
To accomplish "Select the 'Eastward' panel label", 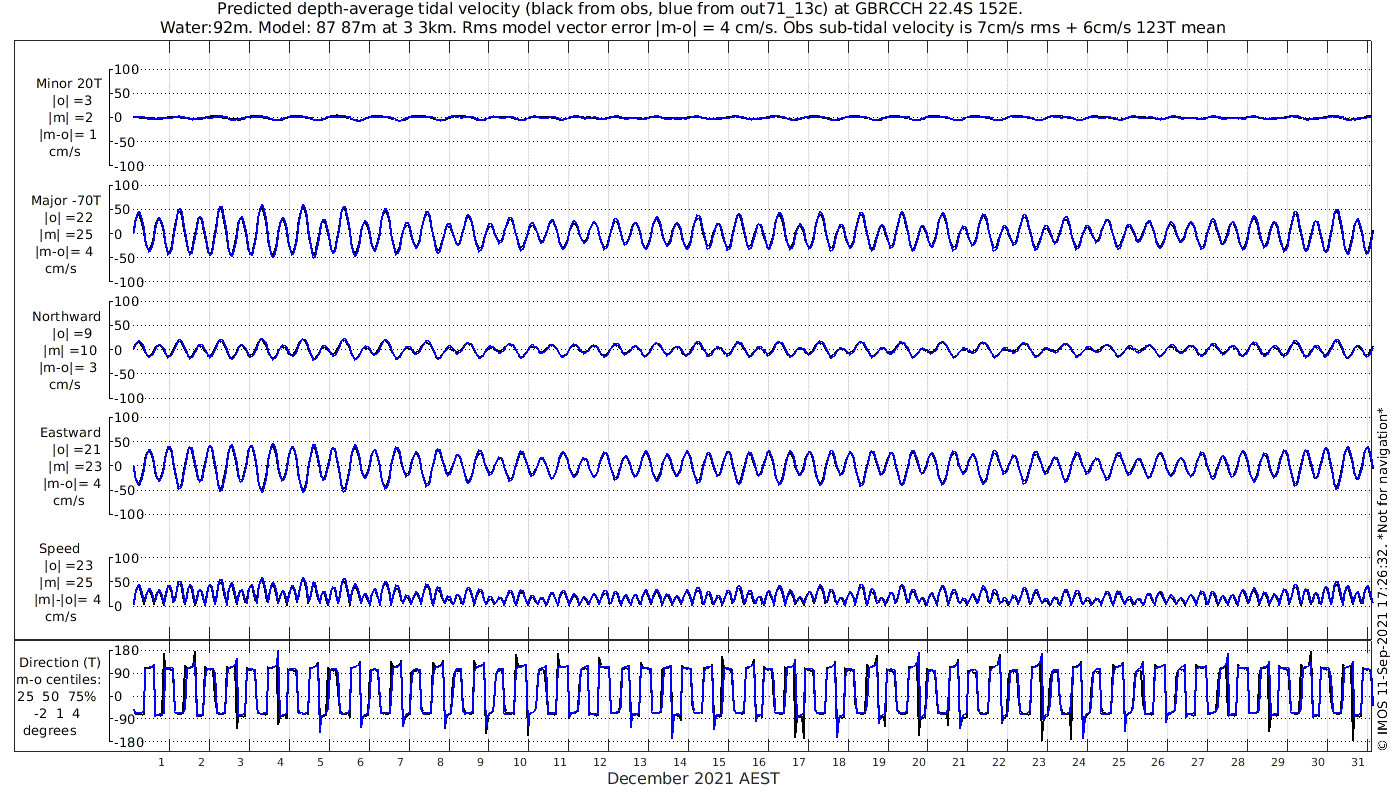I will pos(70,433).
